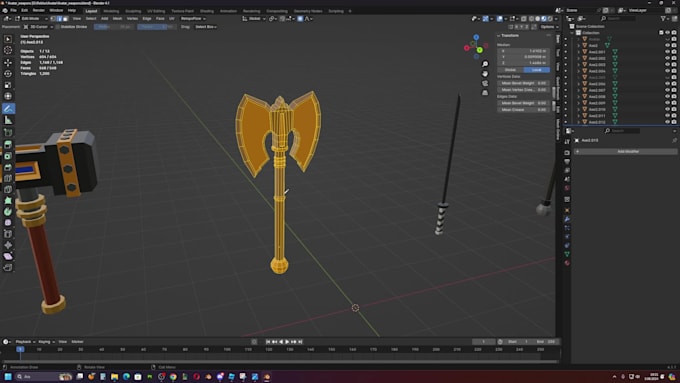Select the Shrink/Fatten tool
This screenshot has height=383, width=680.
coord(8,245)
